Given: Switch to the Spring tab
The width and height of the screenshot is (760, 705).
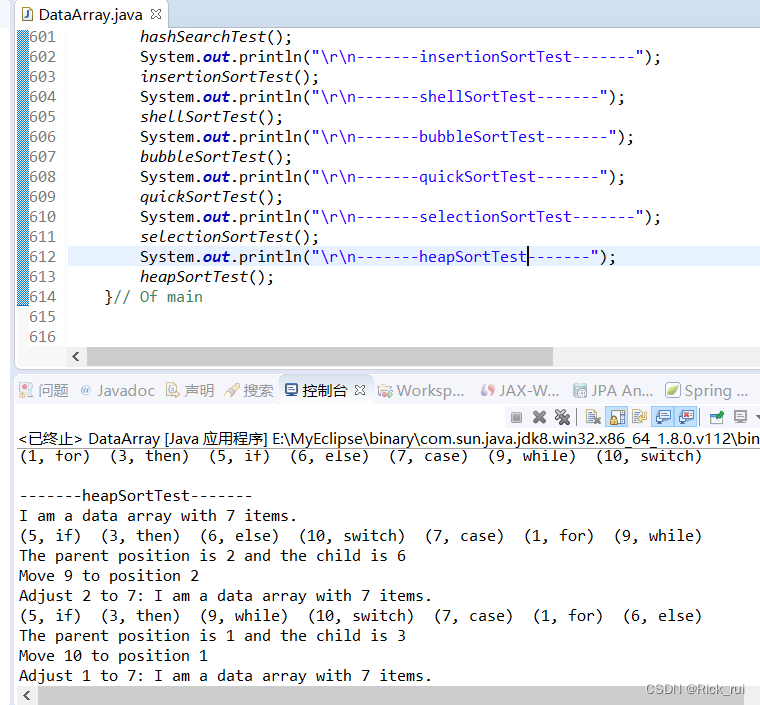Looking at the screenshot, I should [707, 391].
